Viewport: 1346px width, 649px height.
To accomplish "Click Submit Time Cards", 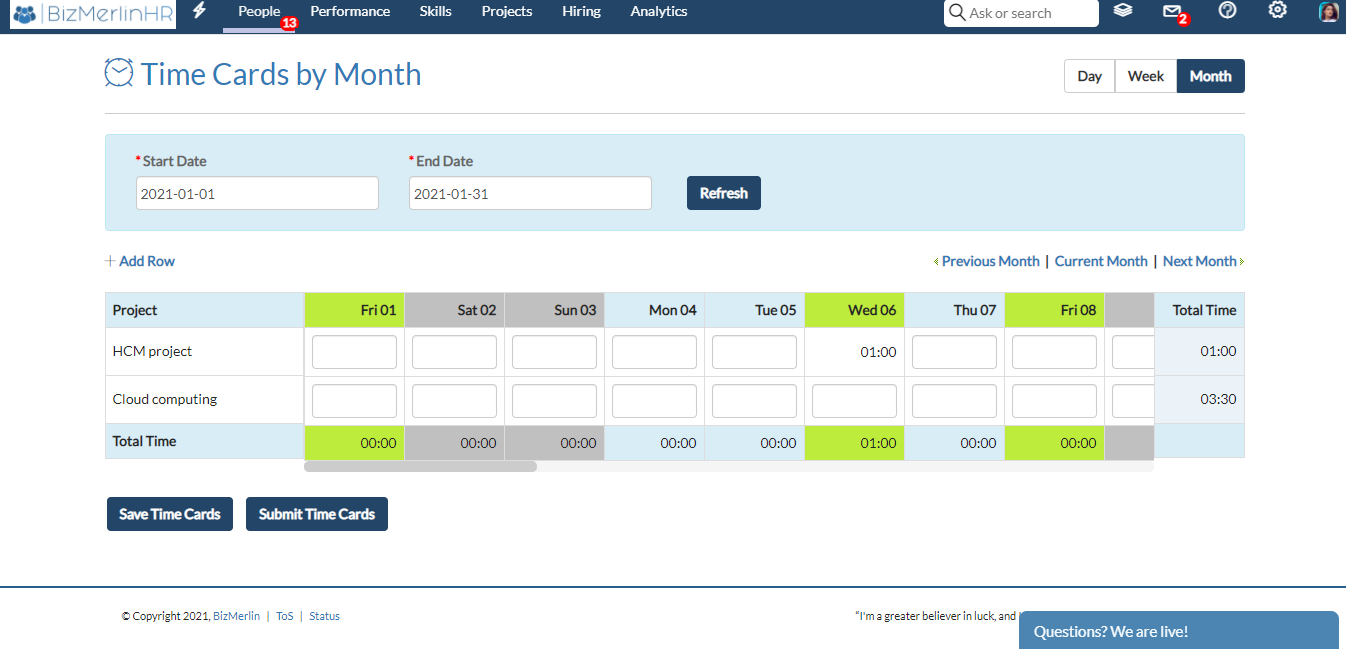I will coord(316,513).
